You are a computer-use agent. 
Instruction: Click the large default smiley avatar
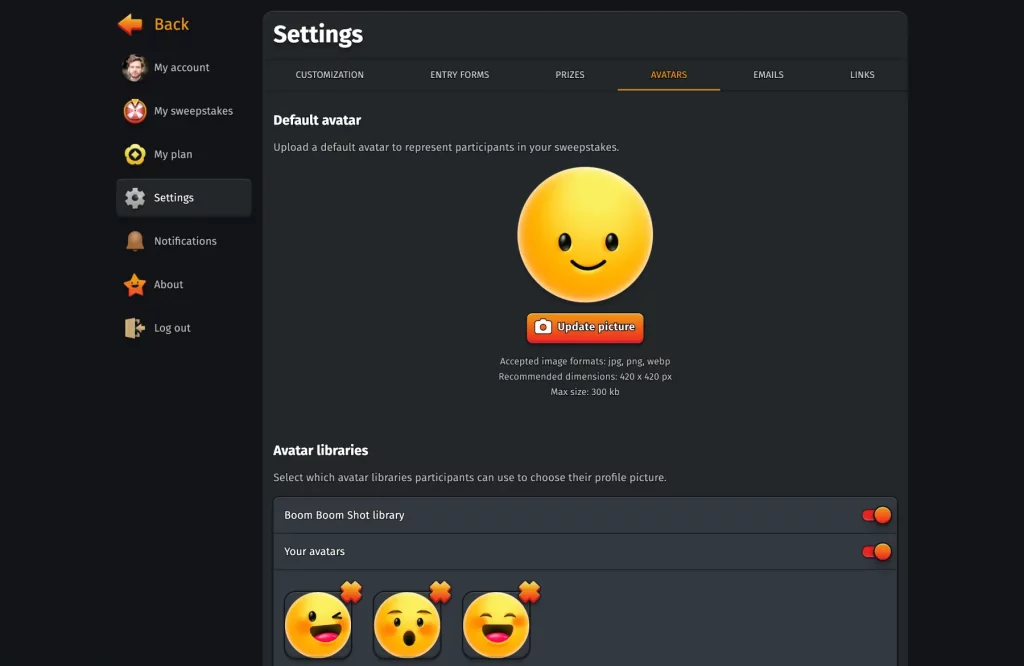pos(585,235)
